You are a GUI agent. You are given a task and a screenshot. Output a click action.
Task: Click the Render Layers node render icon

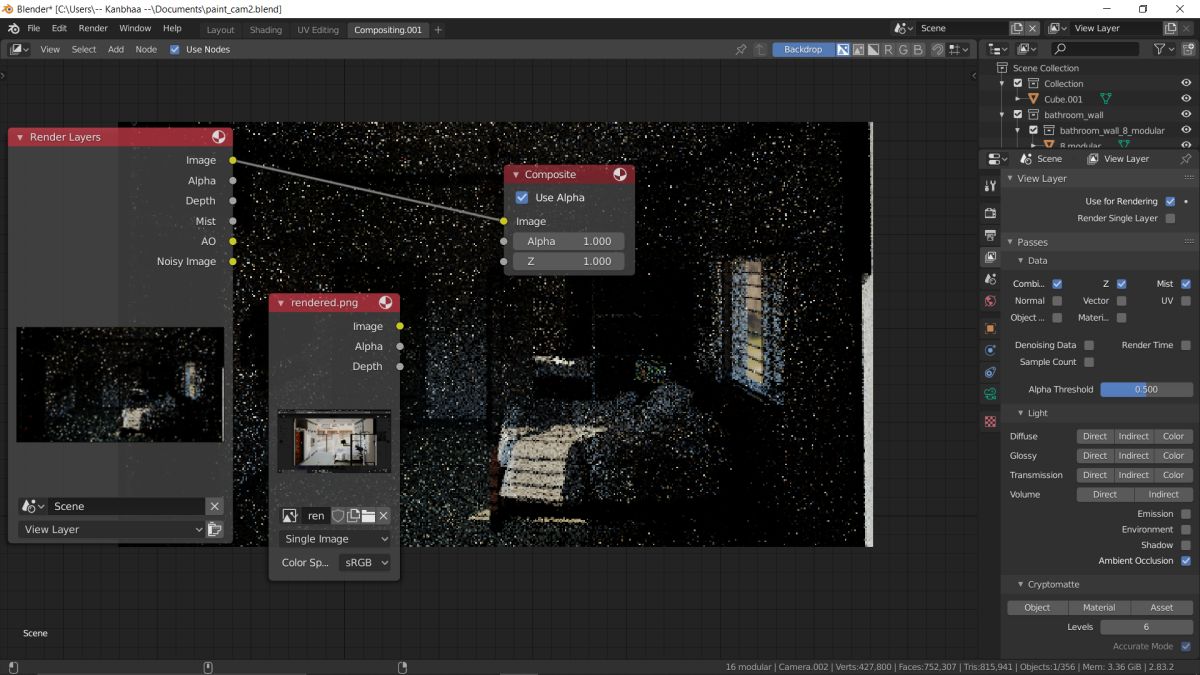tap(218, 137)
